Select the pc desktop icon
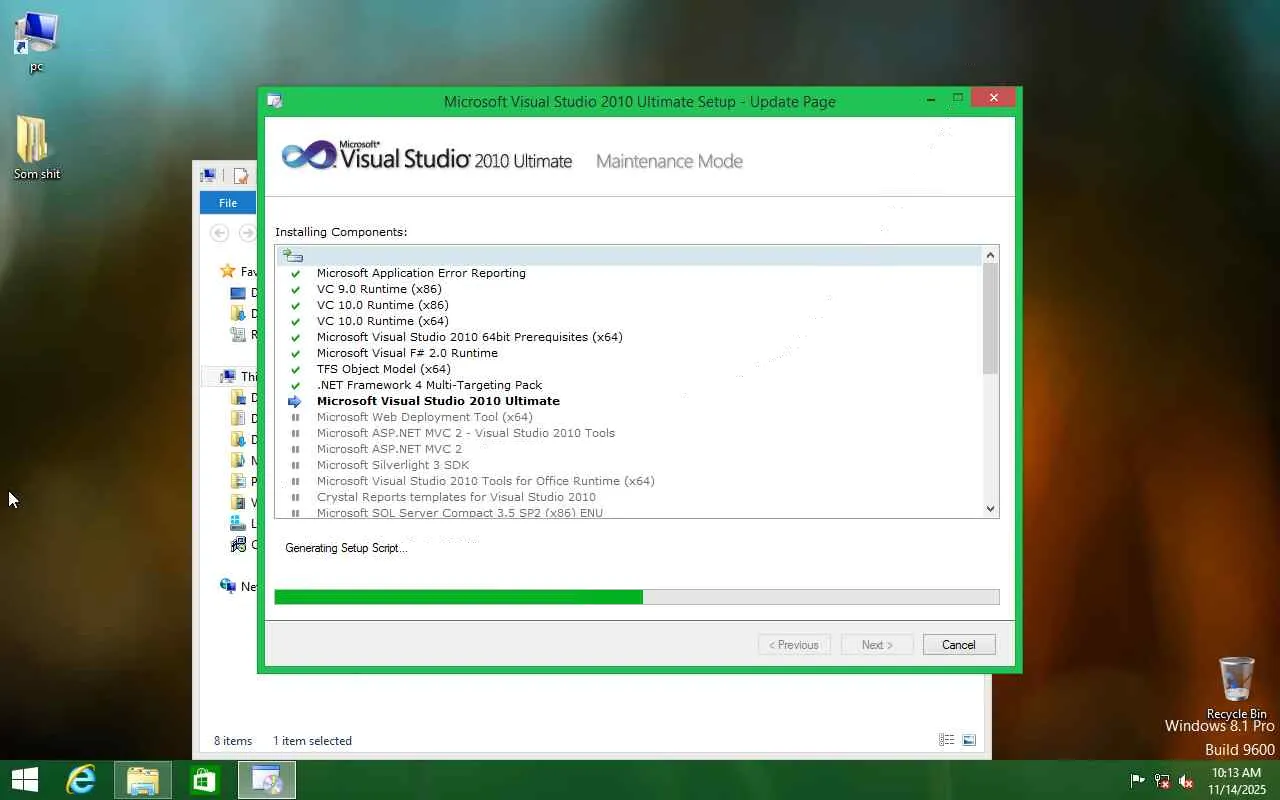Viewport: 1280px width, 800px height. tap(36, 42)
